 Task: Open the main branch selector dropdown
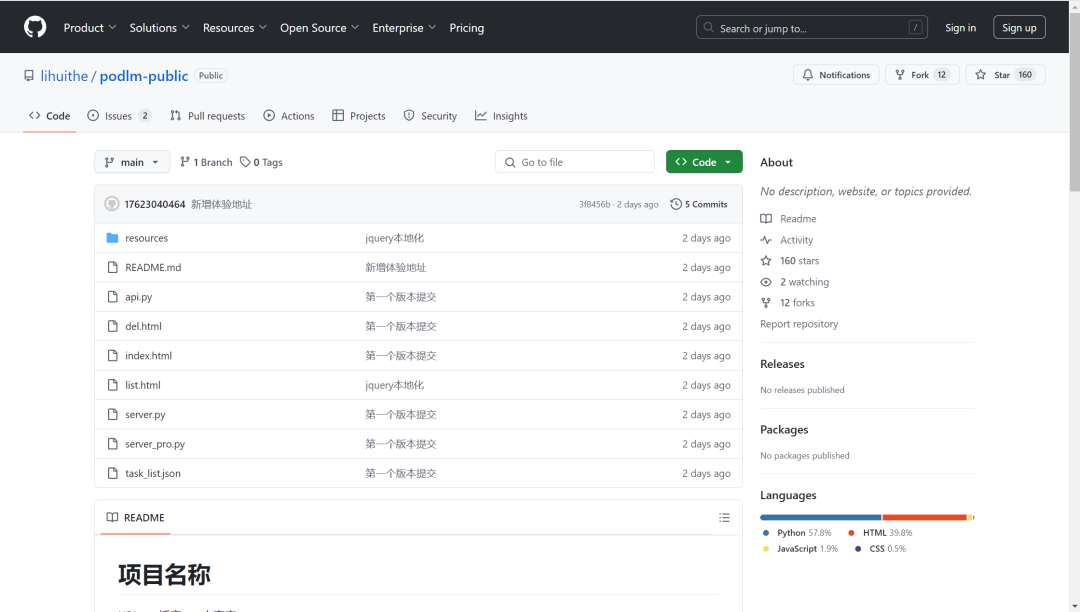[x=132, y=162]
